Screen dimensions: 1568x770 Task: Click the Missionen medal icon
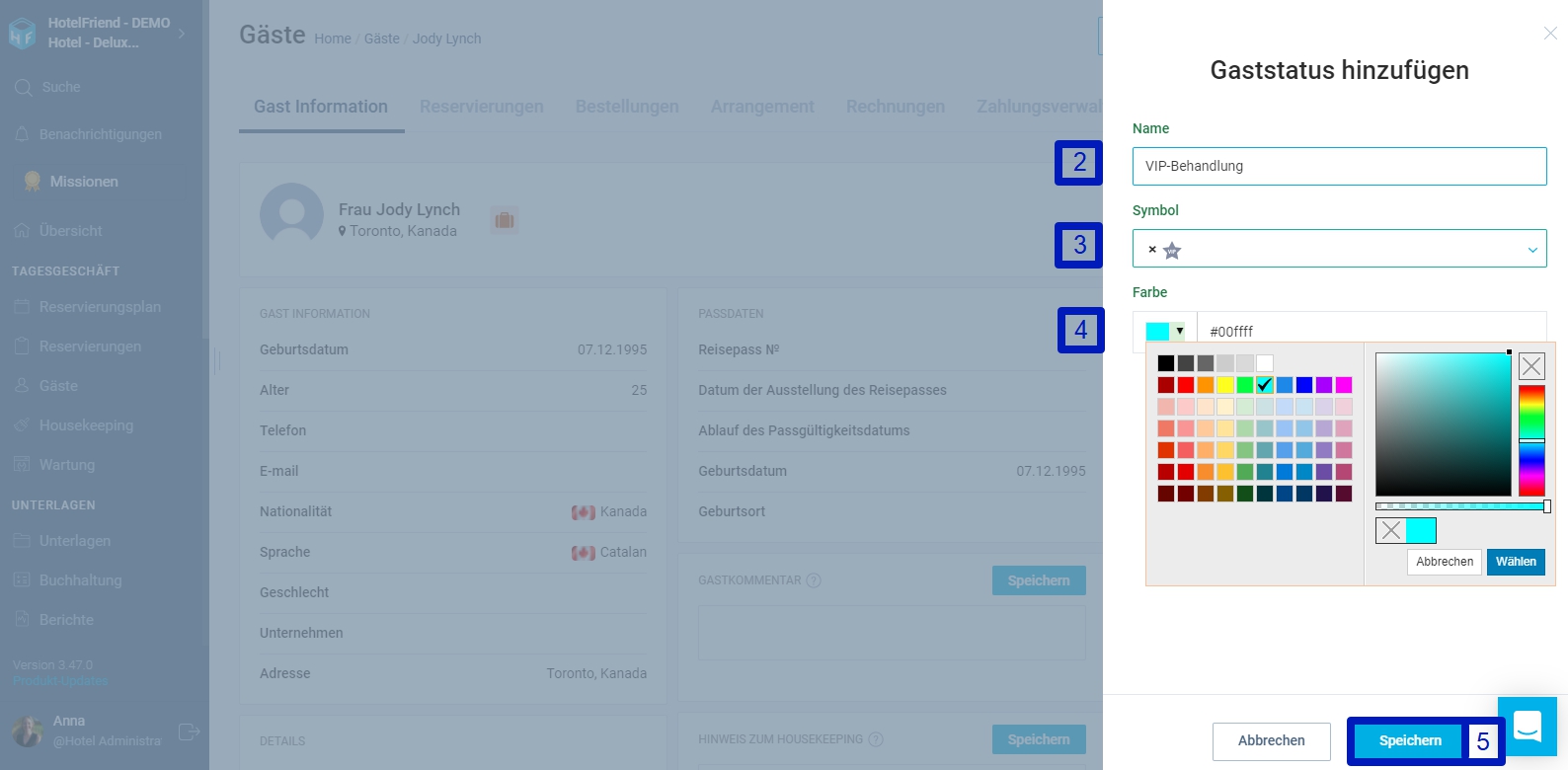pos(33,182)
